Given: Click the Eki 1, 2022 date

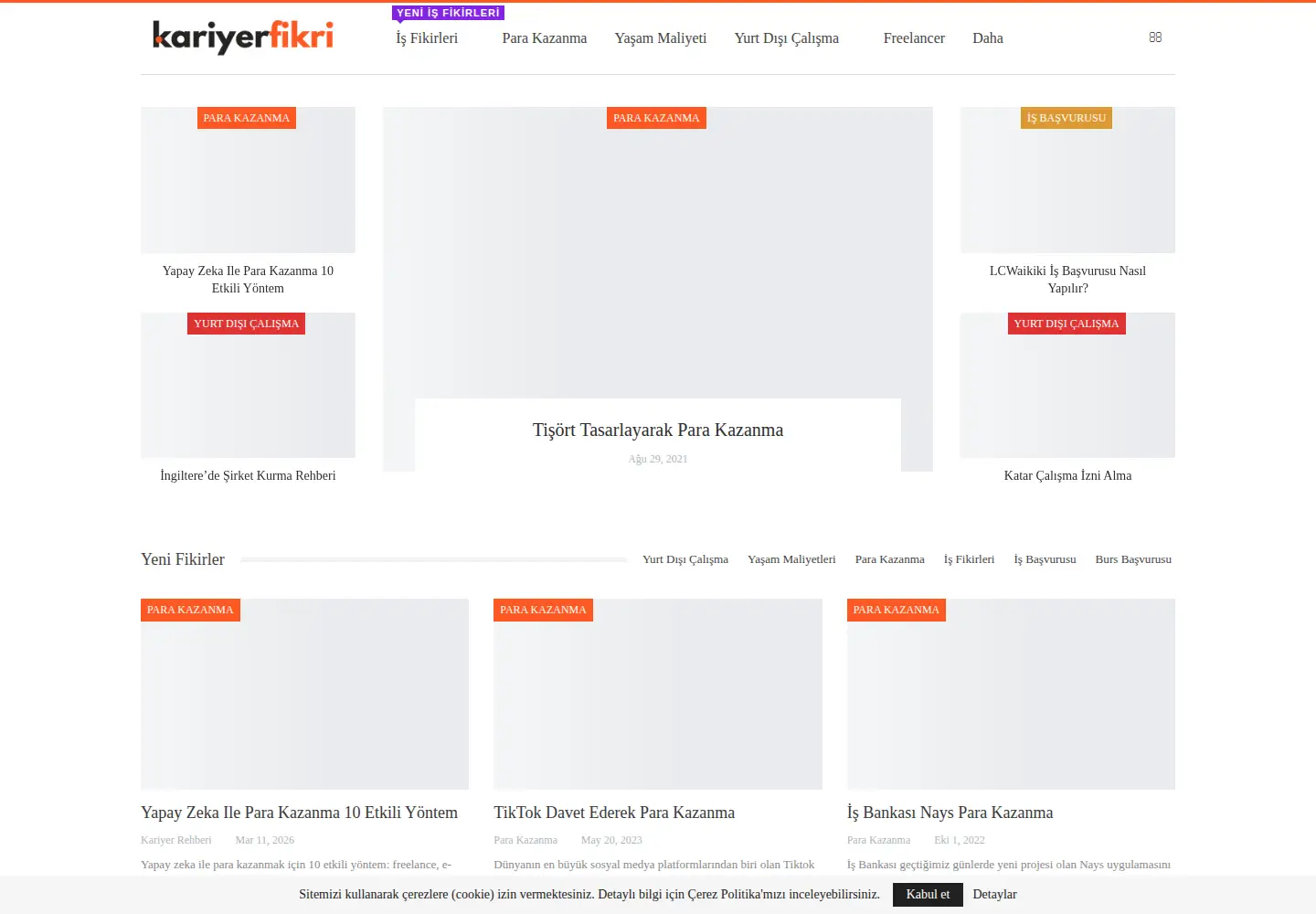Looking at the screenshot, I should click(x=960, y=840).
